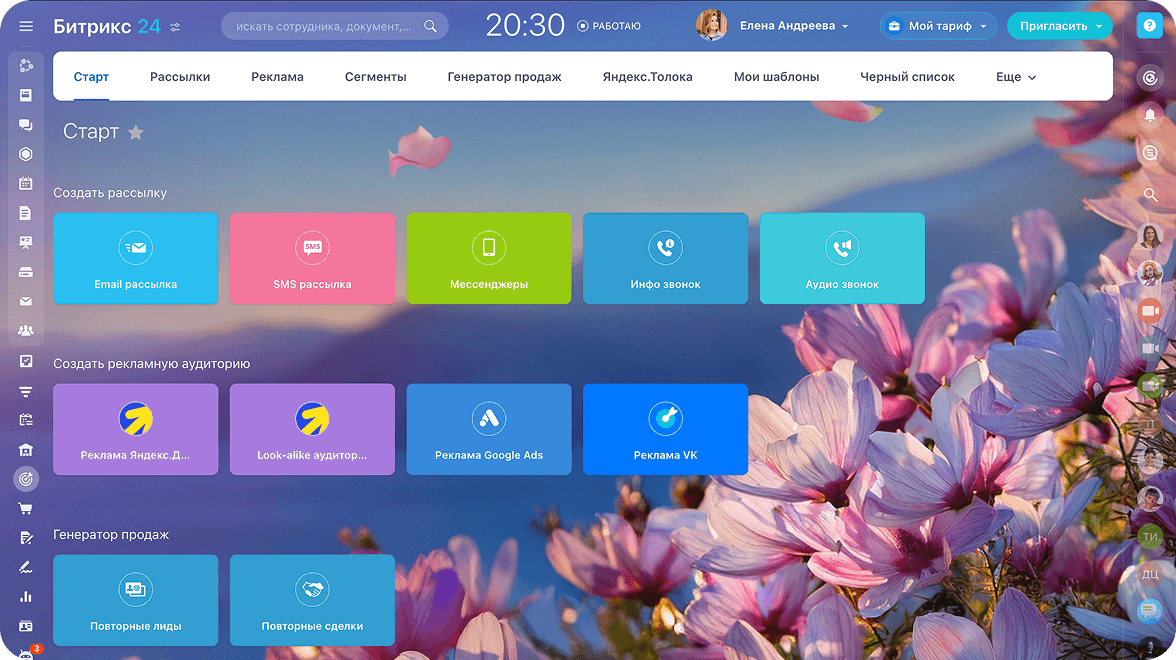Expand the Еще dropdown in the tab bar
Viewport: 1176px width, 660px height.
[x=1015, y=77]
